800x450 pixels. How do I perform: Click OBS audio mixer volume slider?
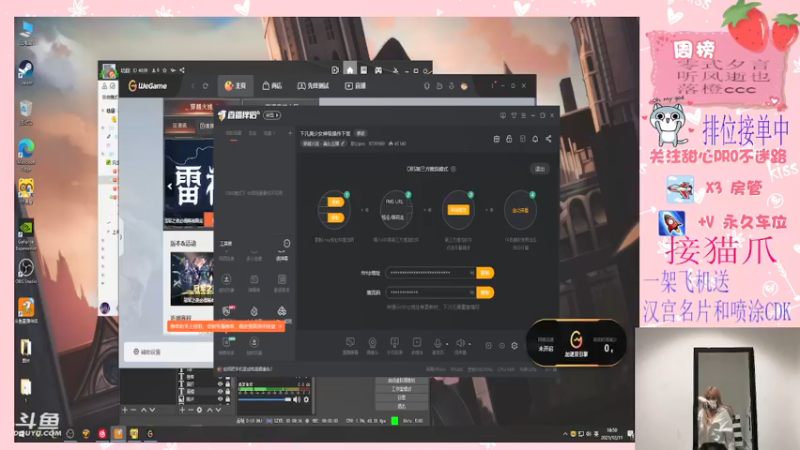264,400
